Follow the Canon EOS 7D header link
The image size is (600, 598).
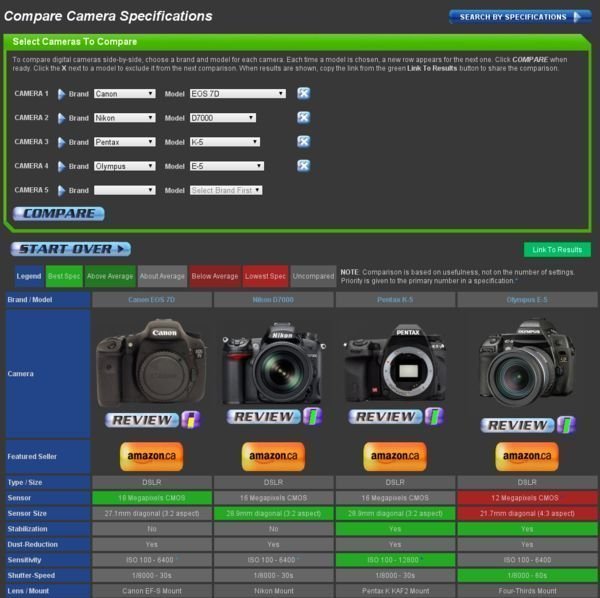[152, 300]
